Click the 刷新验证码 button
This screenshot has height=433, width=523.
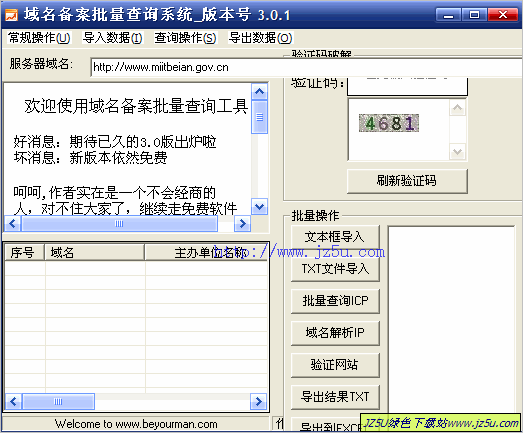[407, 181]
